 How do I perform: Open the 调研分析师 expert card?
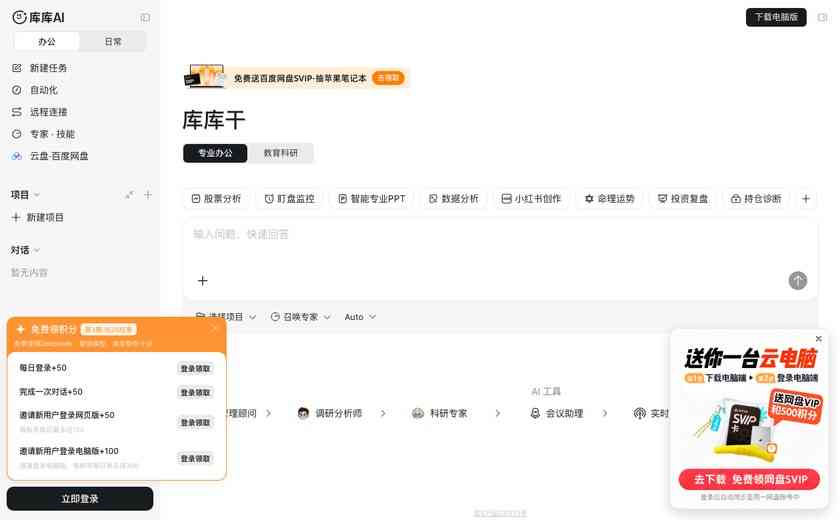[330, 413]
